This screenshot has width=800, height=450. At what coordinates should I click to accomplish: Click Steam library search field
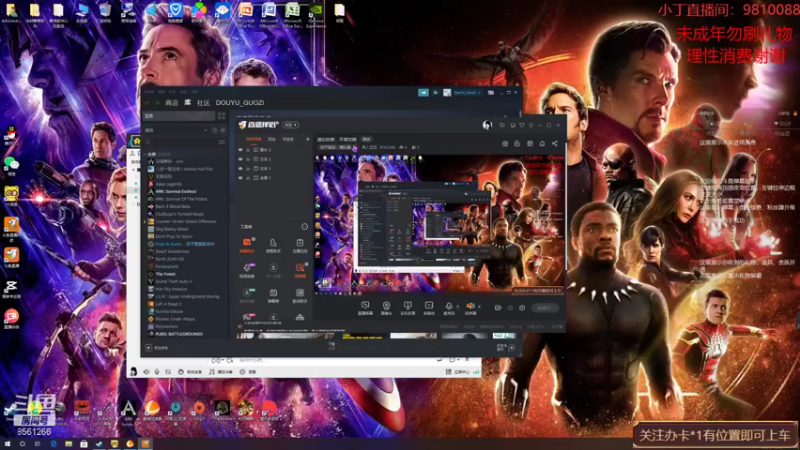[181, 142]
